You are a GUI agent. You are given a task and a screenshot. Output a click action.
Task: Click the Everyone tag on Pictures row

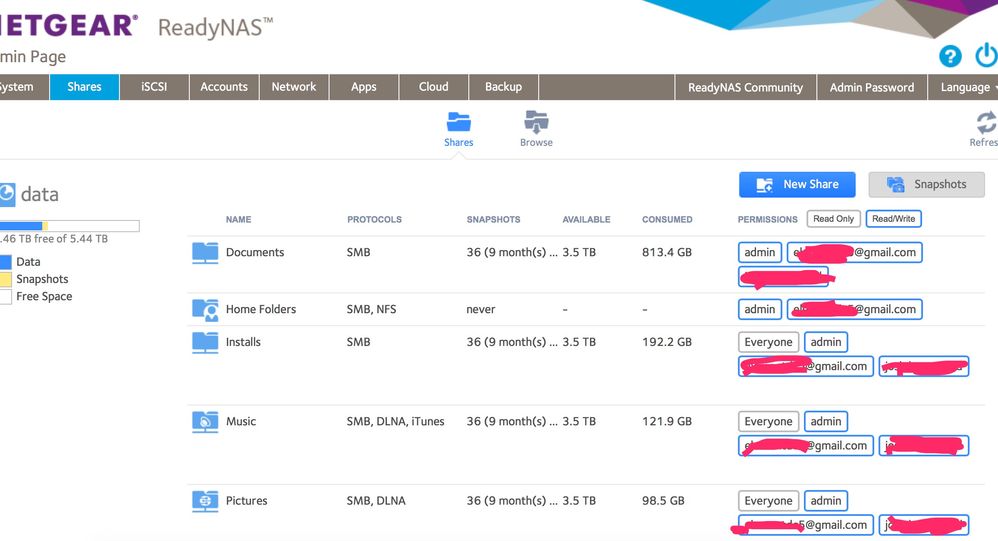pyautogui.click(x=768, y=501)
